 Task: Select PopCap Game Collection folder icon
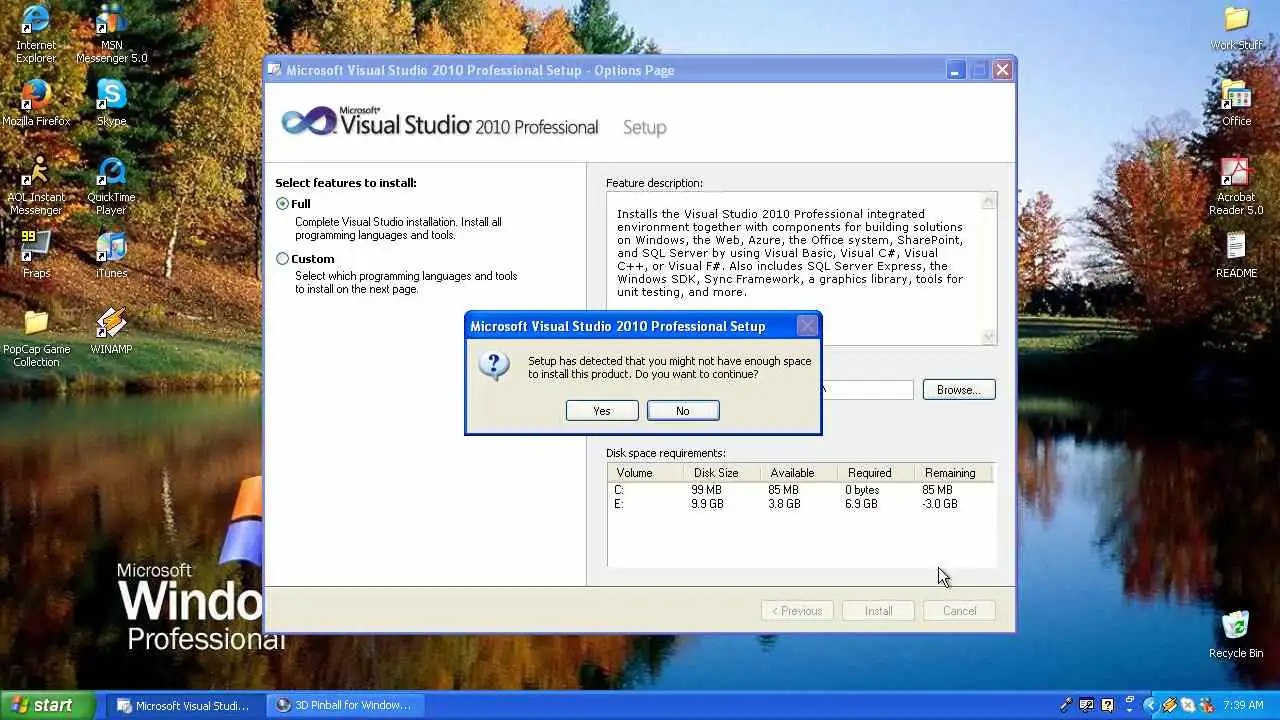pyautogui.click(x=36, y=338)
